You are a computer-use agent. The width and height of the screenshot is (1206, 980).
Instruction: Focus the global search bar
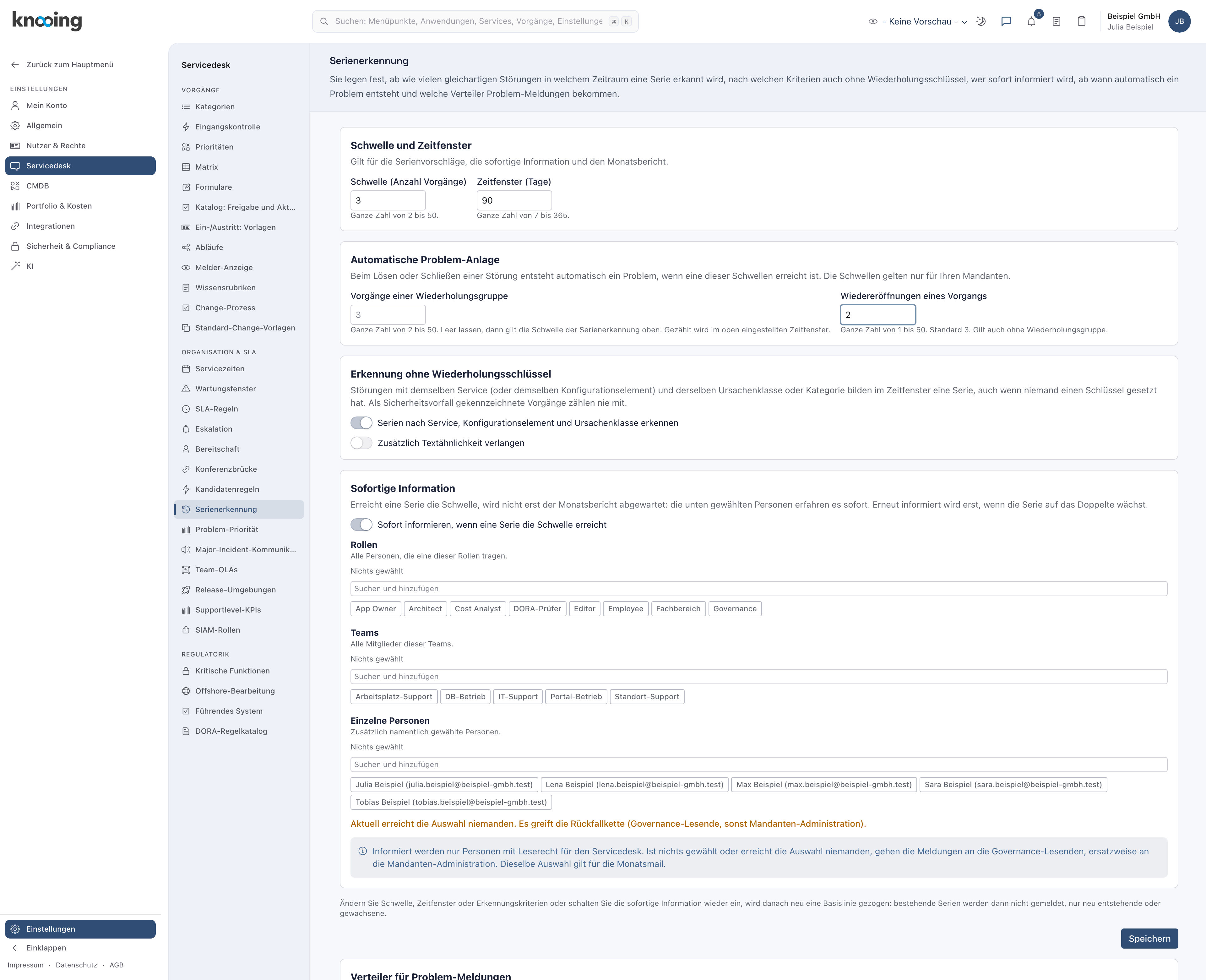(x=475, y=21)
